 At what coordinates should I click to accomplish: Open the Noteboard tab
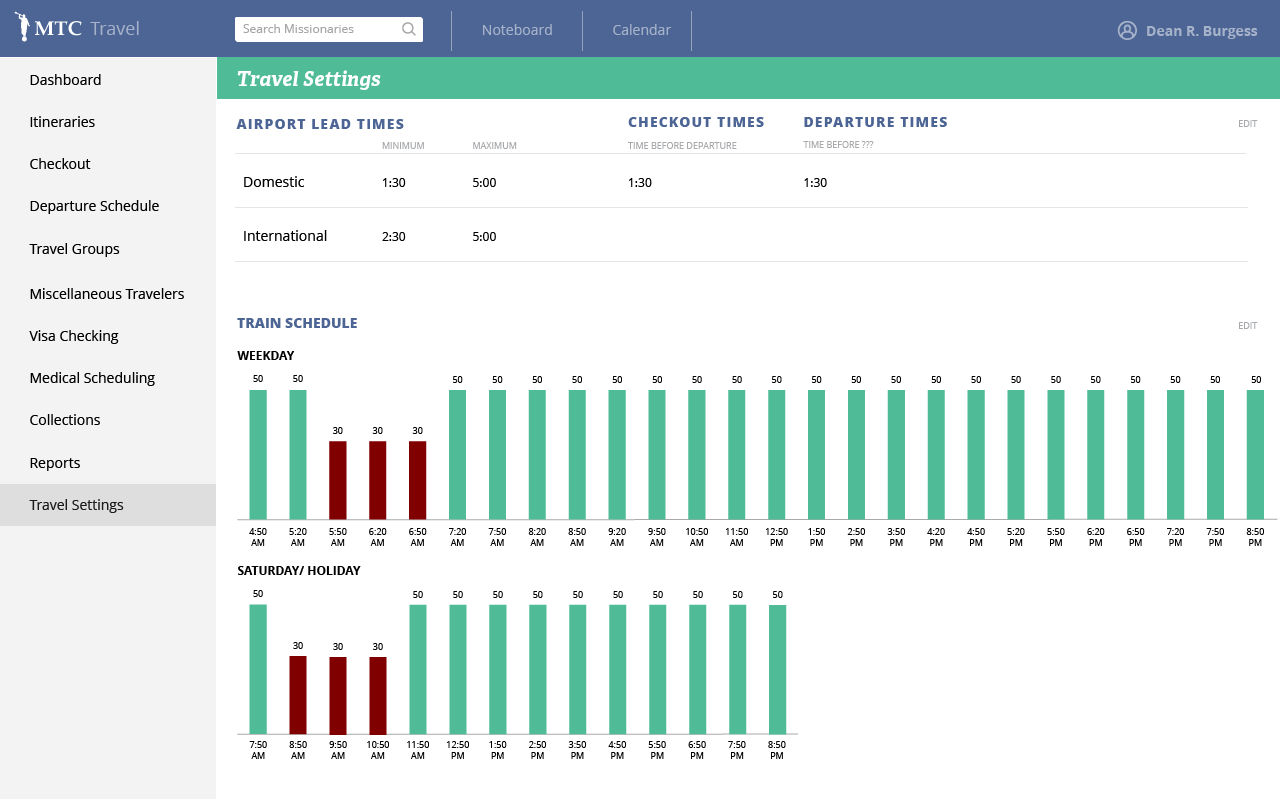517,30
